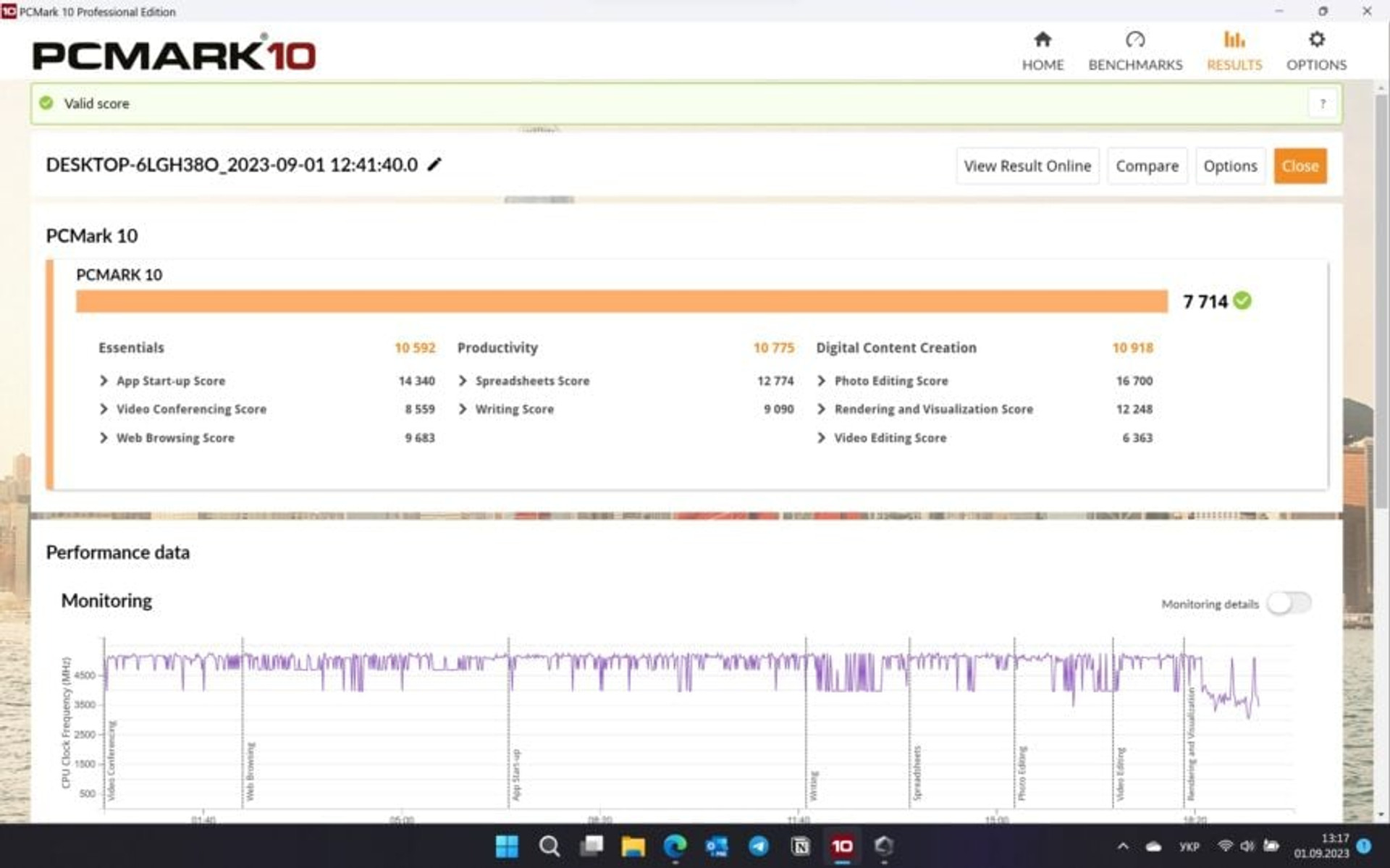Expand Web Browsing Score details
The image size is (1390, 868).
(104, 438)
